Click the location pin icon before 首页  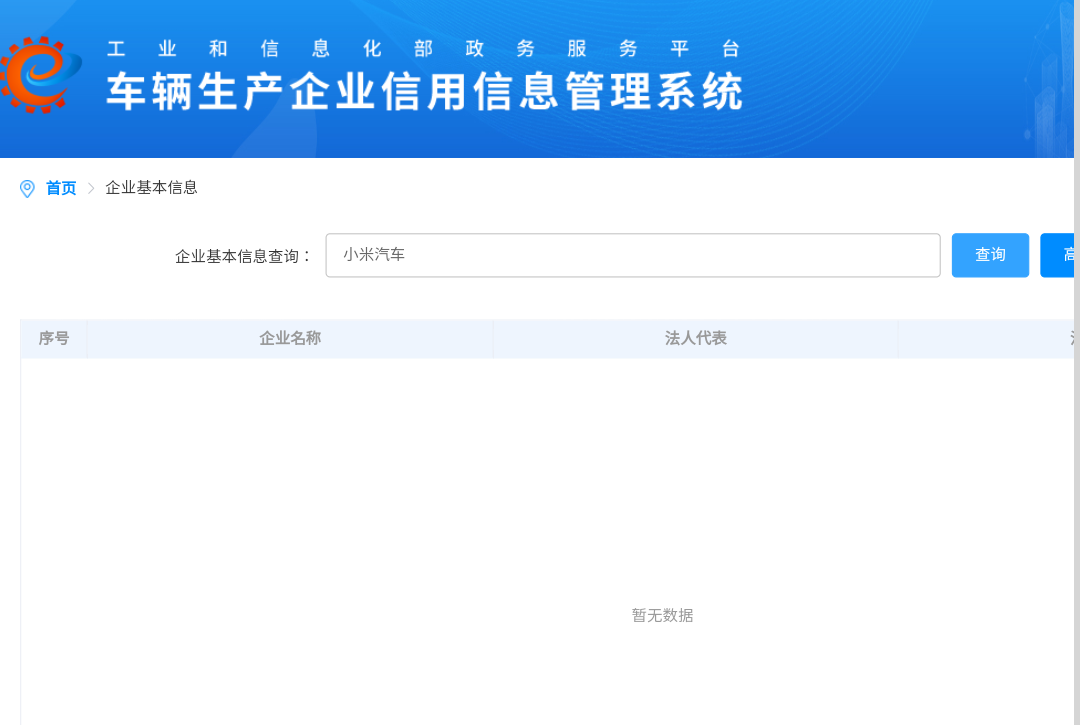point(27,188)
